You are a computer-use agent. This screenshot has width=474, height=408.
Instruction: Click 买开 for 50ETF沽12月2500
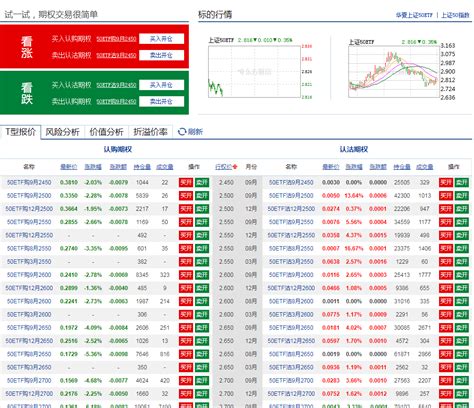tap(446, 209)
